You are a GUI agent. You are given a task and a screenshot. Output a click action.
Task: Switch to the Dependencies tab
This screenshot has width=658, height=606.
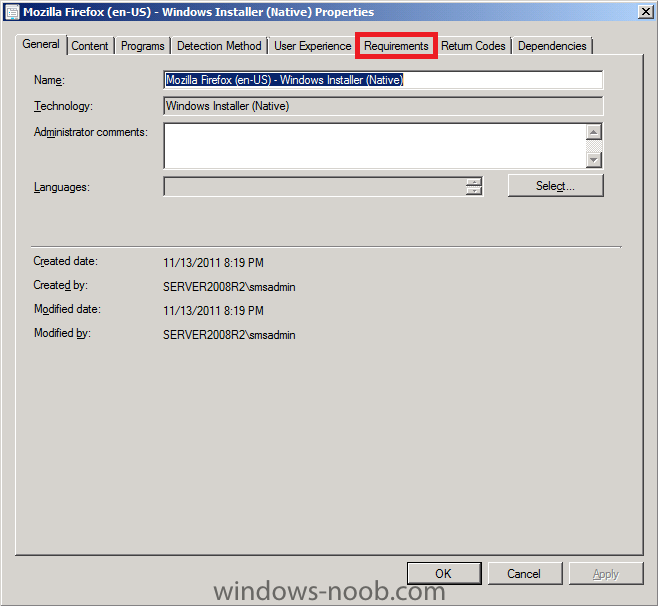tap(552, 46)
